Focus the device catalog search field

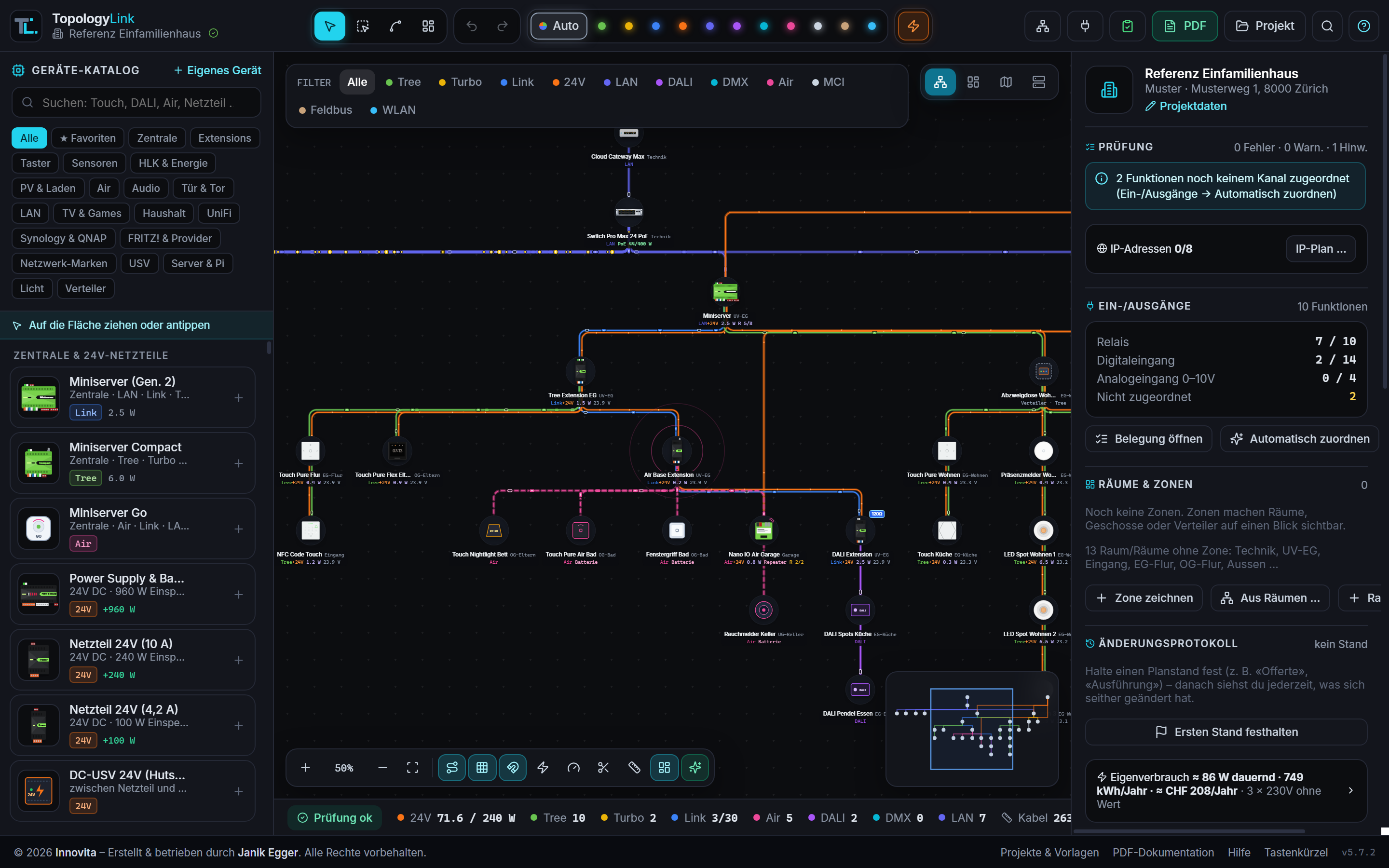click(x=136, y=103)
